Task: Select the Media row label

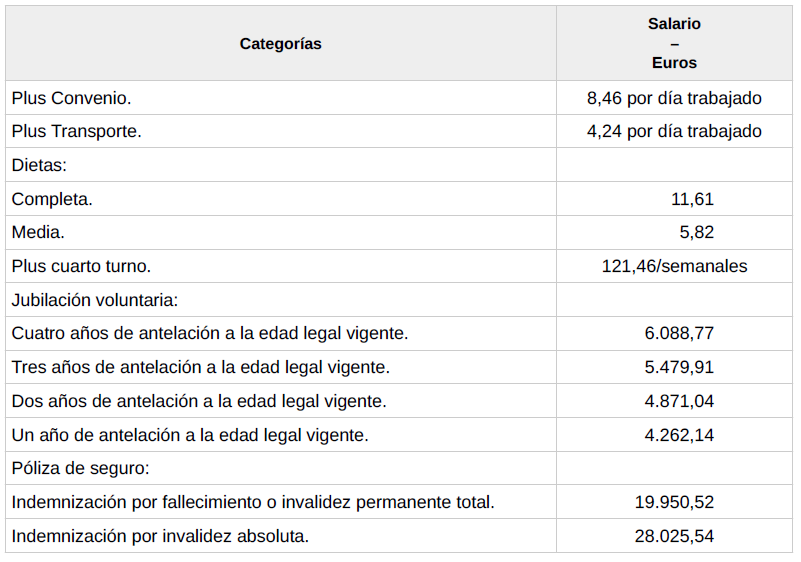Action: click(38, 232)
